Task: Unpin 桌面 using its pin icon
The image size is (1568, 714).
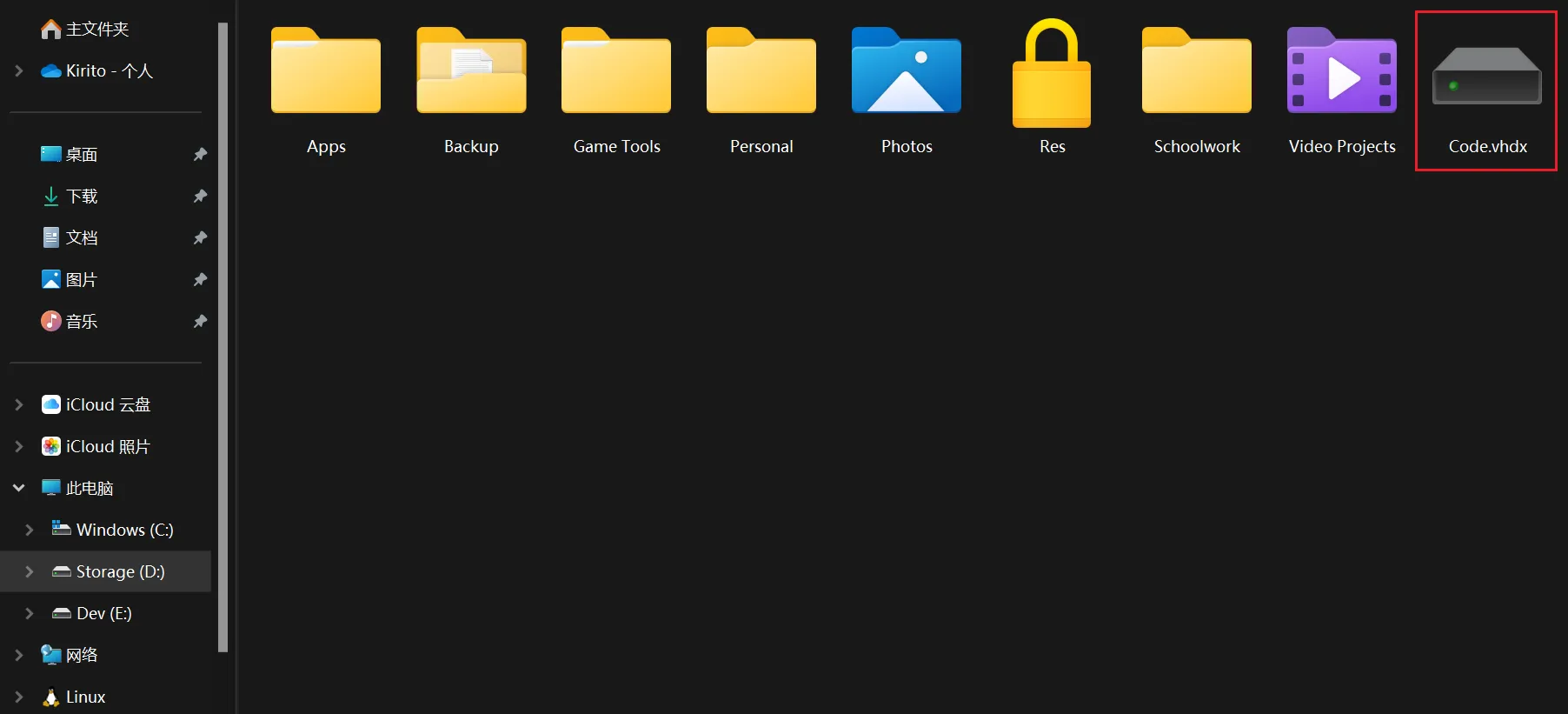Action: [200, 154]
